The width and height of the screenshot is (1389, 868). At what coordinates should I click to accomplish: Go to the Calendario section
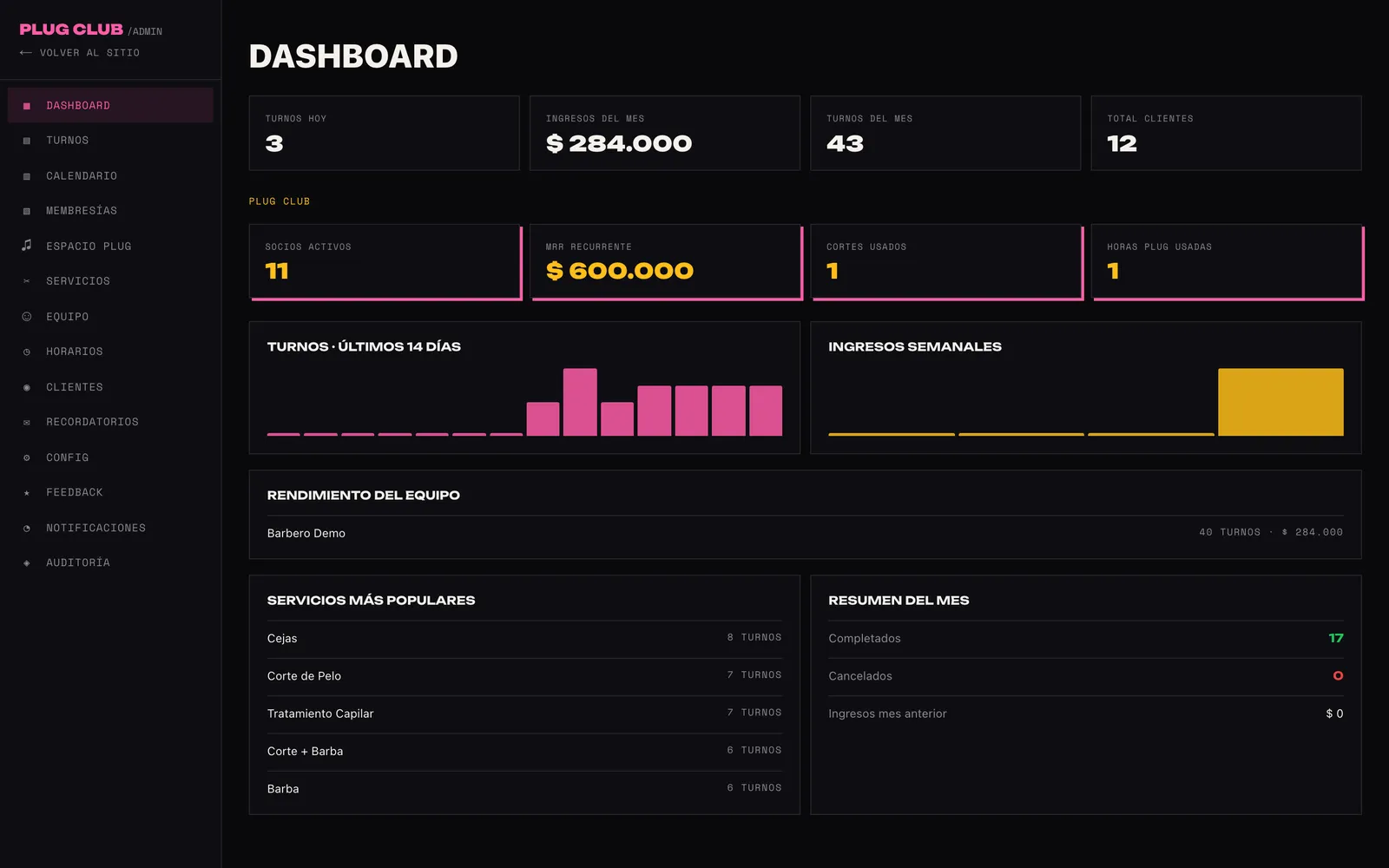point(110,176)
